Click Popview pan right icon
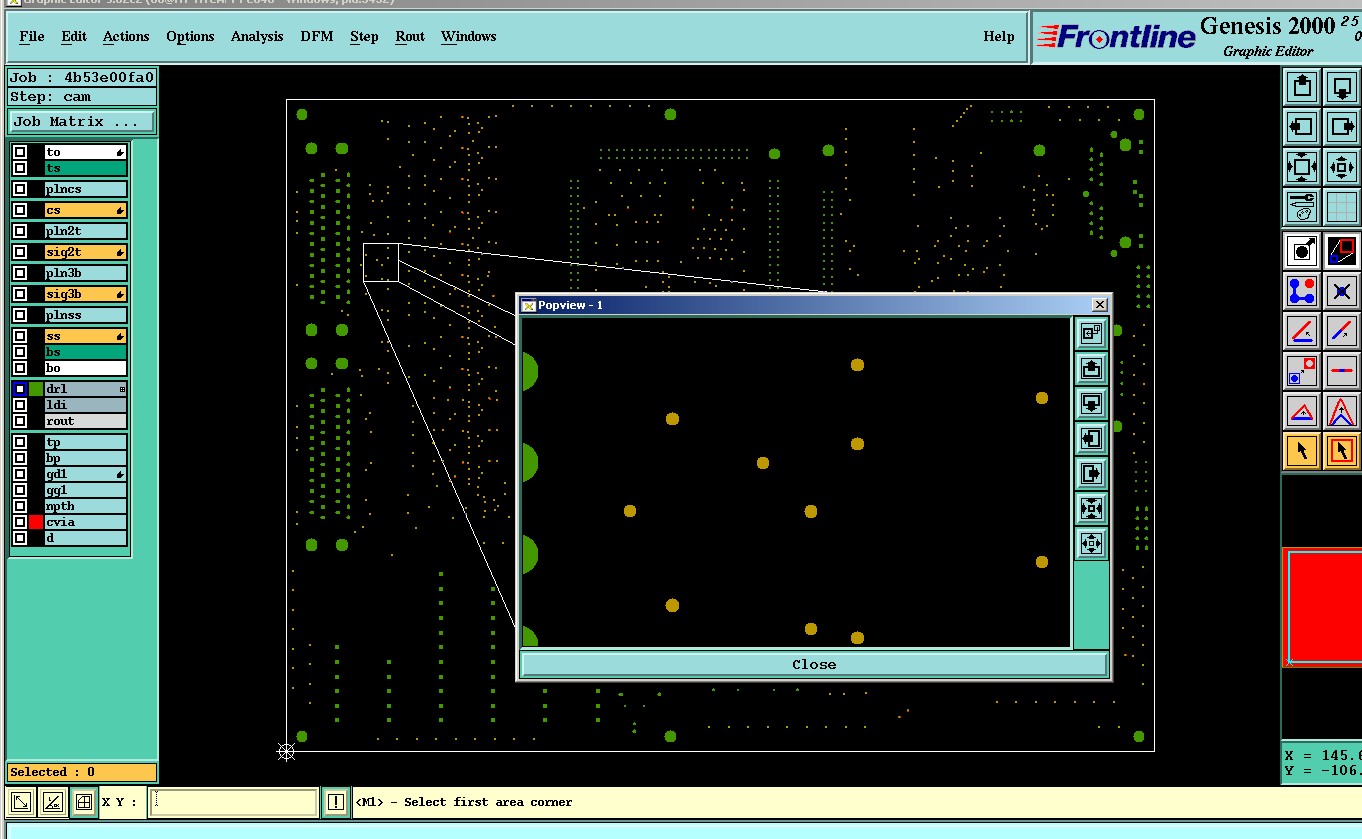The image size is (1362, 839). (x=1091, y=474)
